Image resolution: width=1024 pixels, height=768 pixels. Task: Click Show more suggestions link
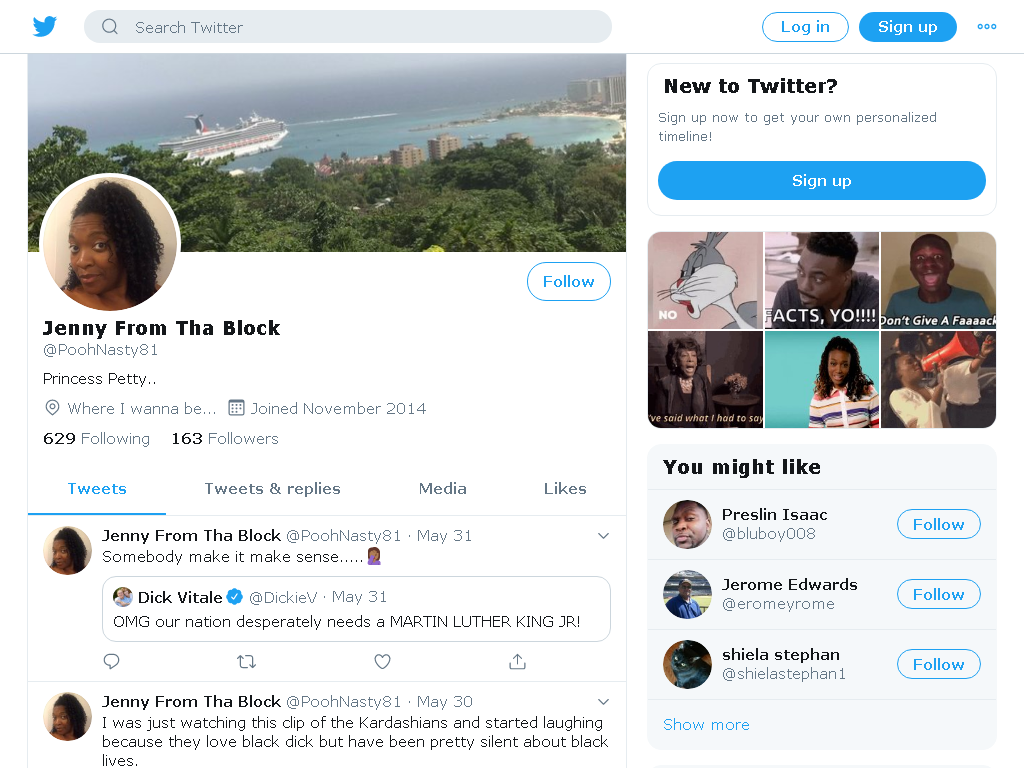[706, 725]
